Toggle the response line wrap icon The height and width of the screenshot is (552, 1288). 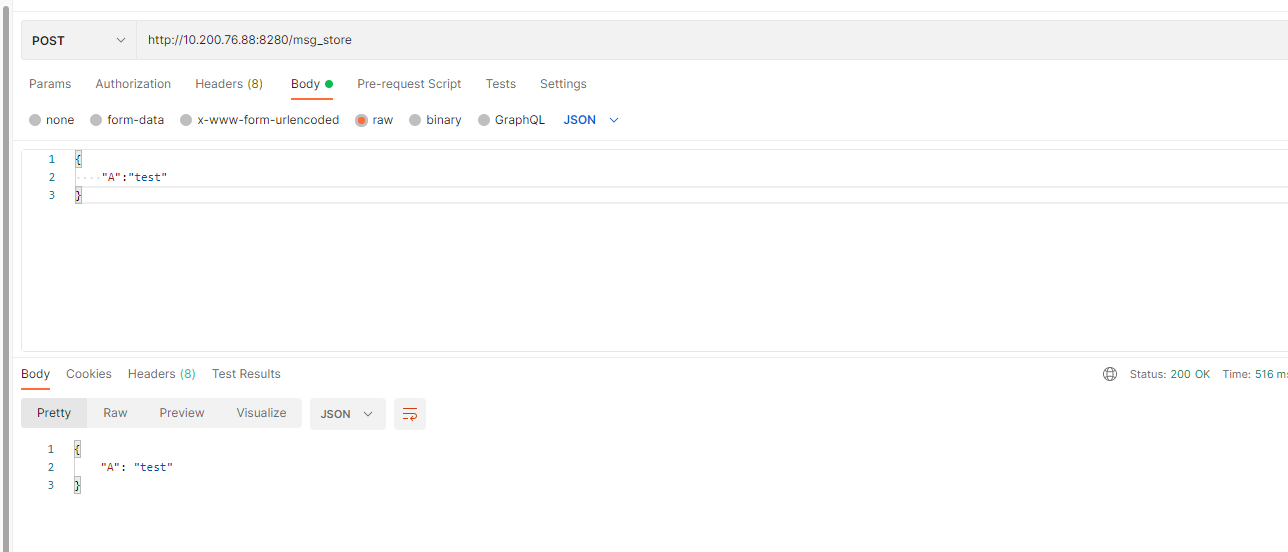tap(410, 414)
